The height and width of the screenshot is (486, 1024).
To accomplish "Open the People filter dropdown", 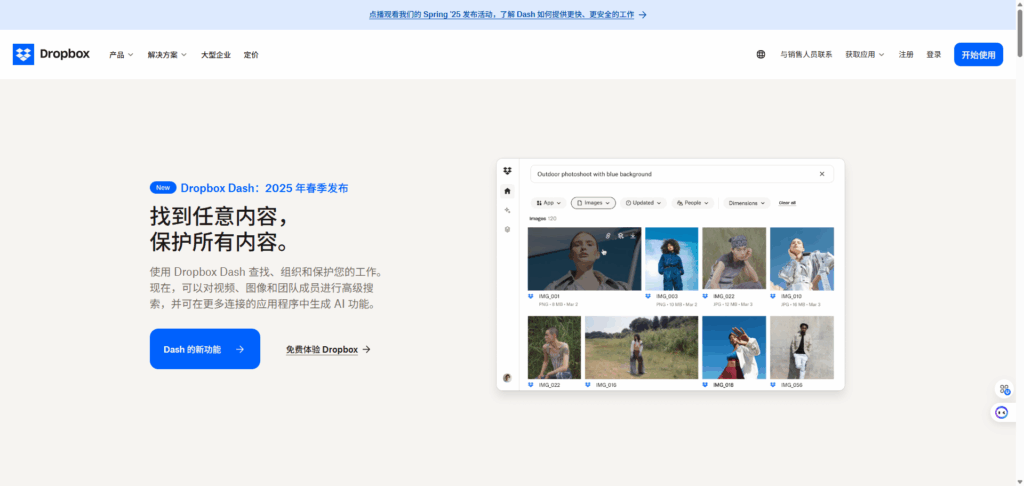I will coord(692,203).
